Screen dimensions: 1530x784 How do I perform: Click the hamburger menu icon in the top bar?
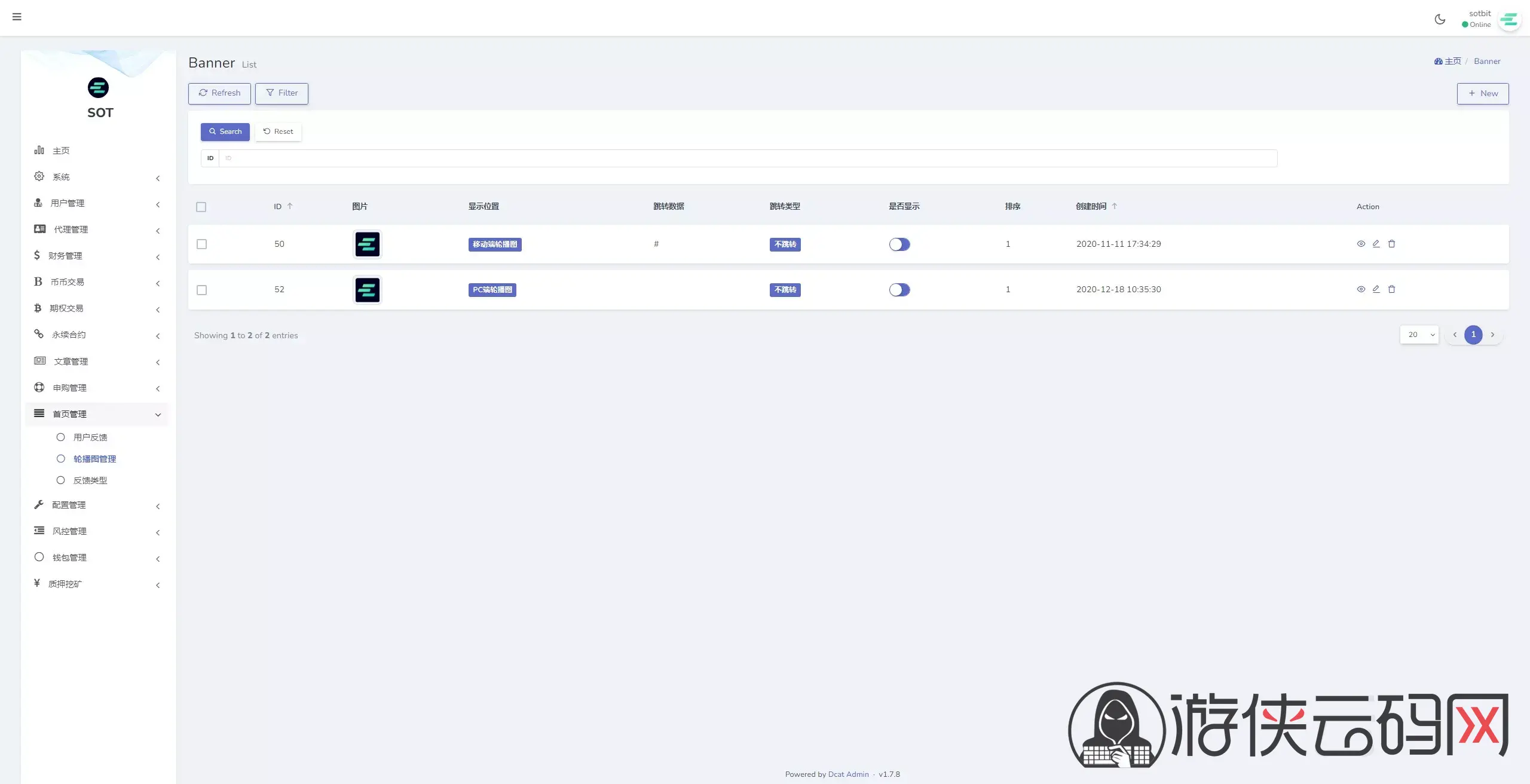pyautogui.click(x=17, y=17)
